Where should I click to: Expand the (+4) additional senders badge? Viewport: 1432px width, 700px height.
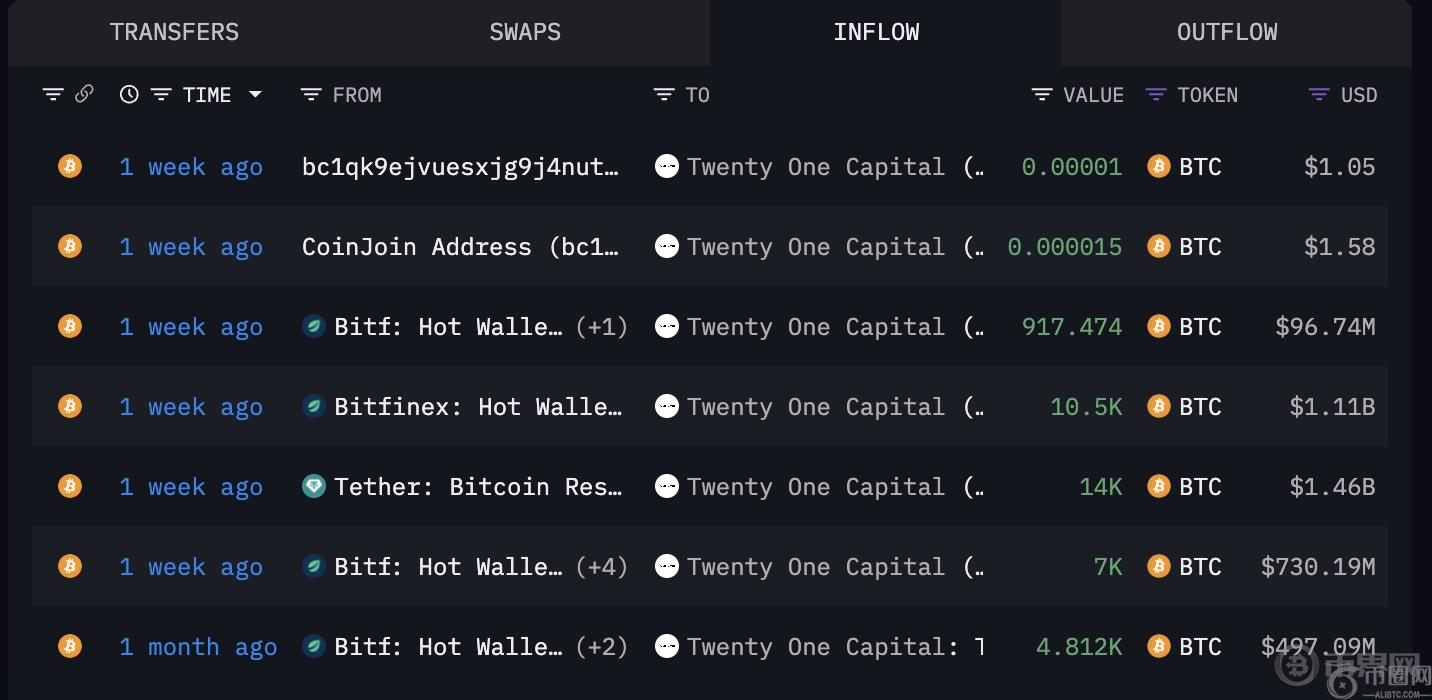[602, 567]
